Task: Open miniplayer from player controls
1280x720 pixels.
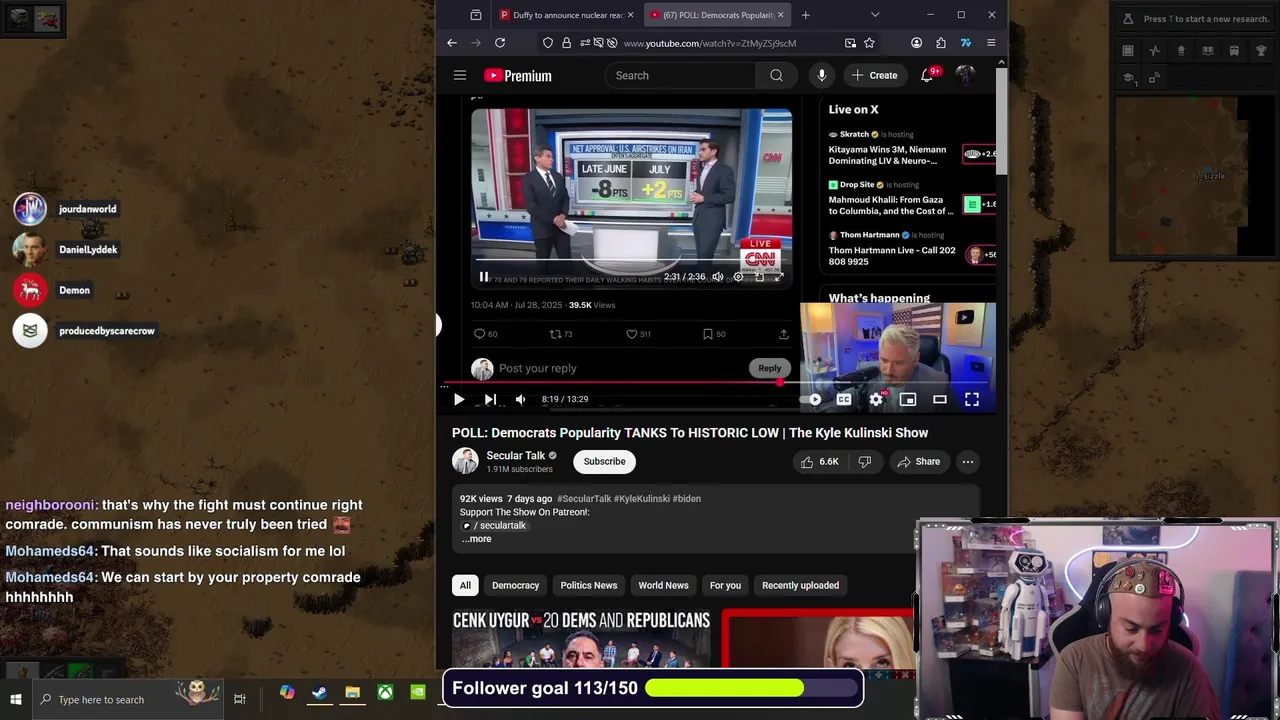Action: [x=908, y=399]
